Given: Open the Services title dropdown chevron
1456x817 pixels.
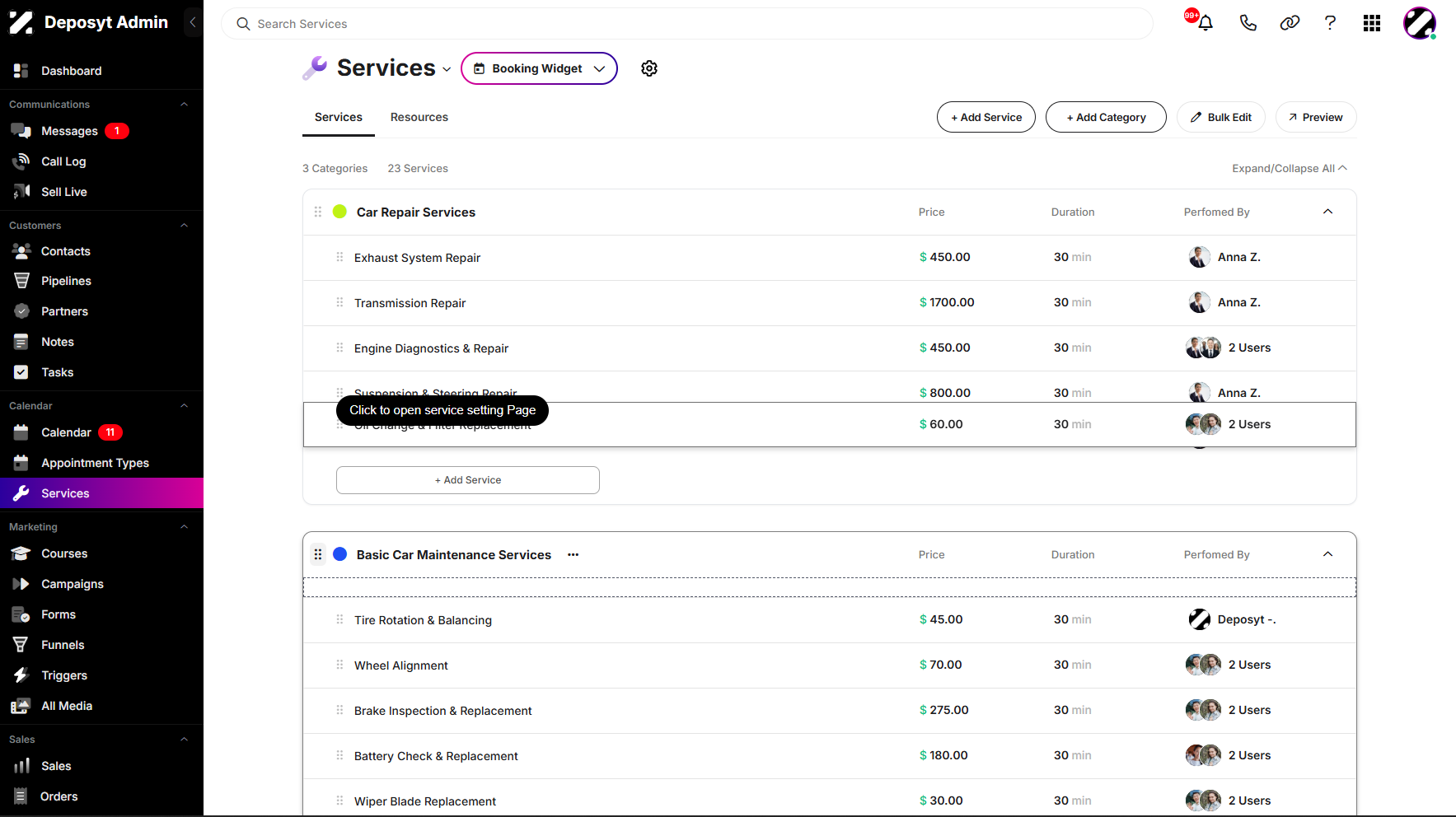Looking at the screenshot, I should [447, 69].
